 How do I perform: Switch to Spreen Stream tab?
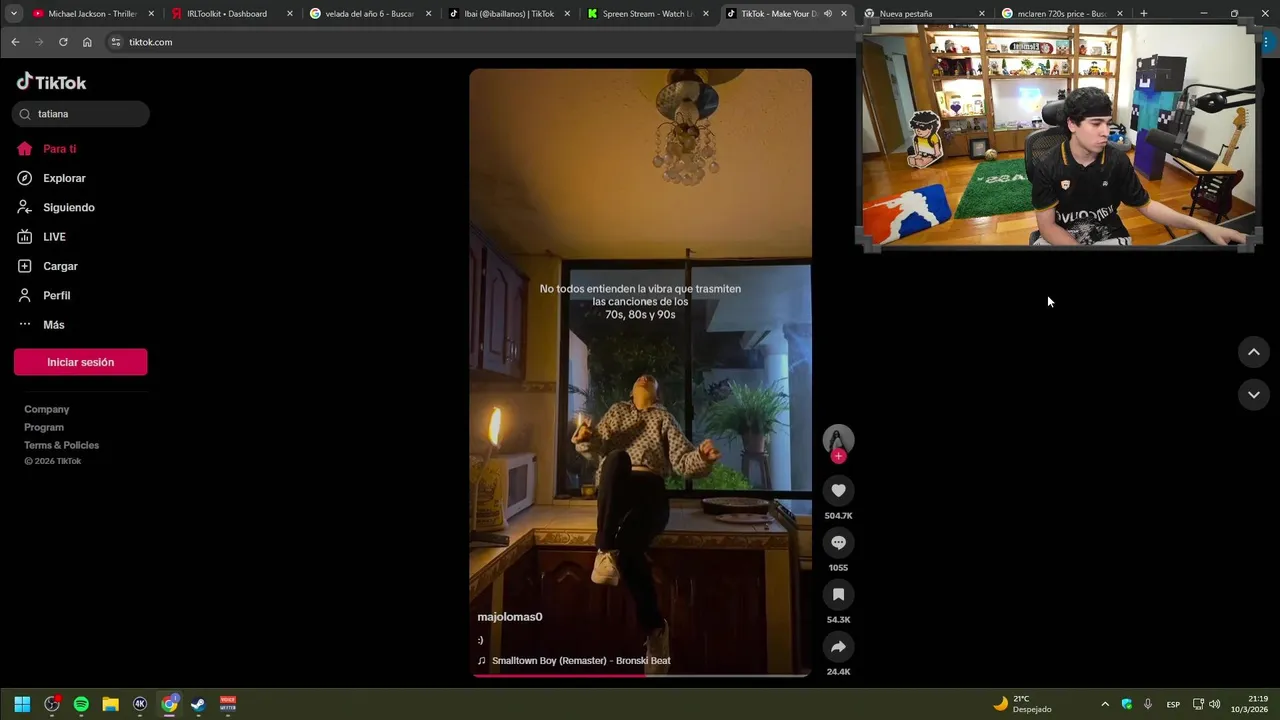pos(645,14)
